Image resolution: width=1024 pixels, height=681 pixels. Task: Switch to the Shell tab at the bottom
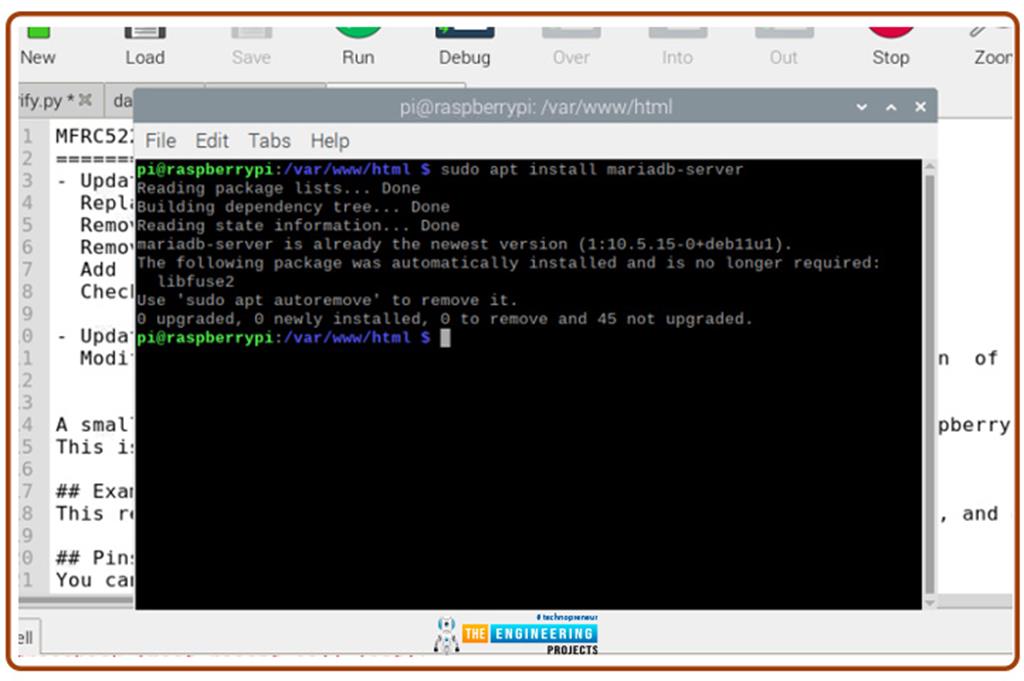pos(25,637)
